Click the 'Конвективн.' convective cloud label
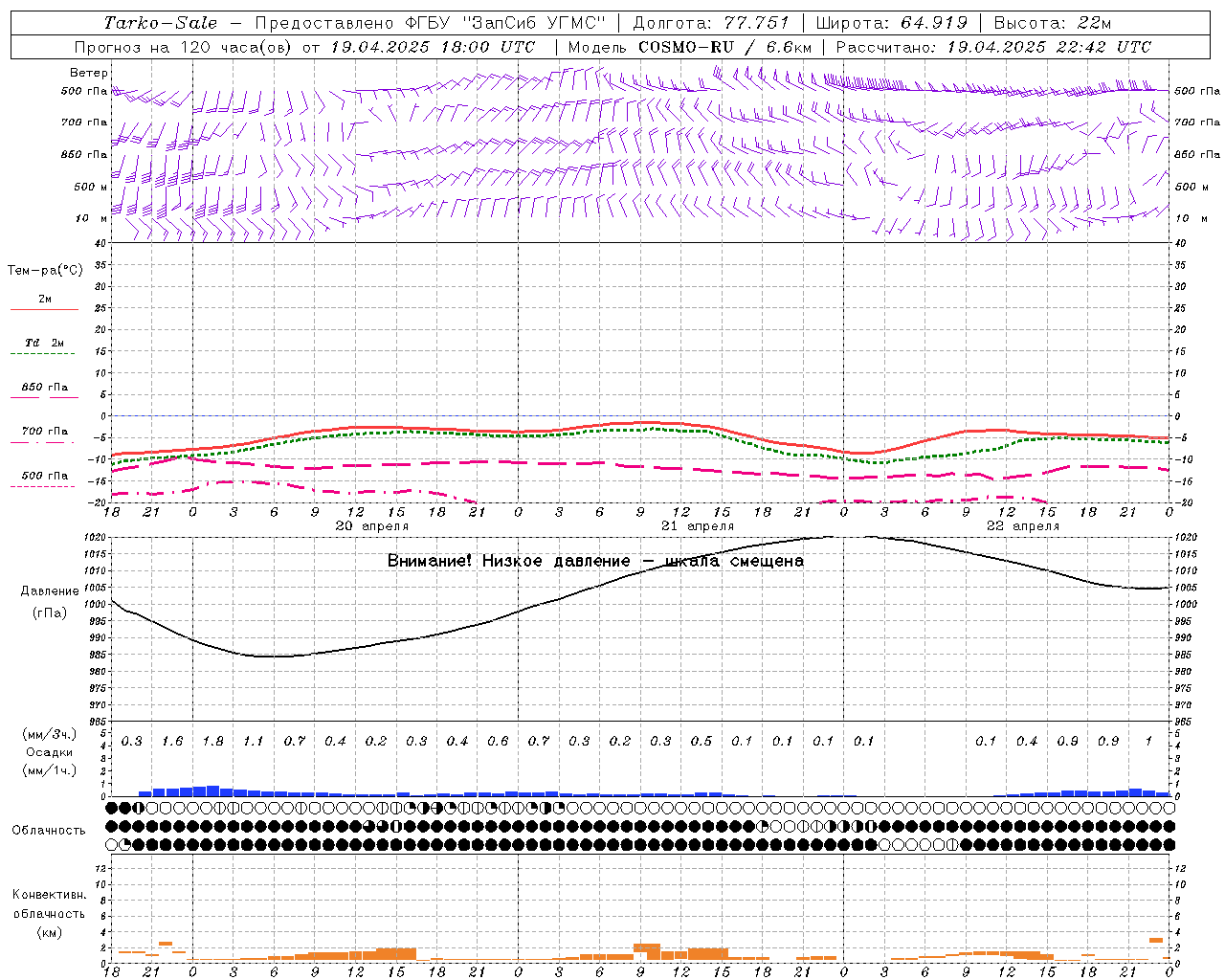The width and height of the screenshot is (1225, 980). 50,895
